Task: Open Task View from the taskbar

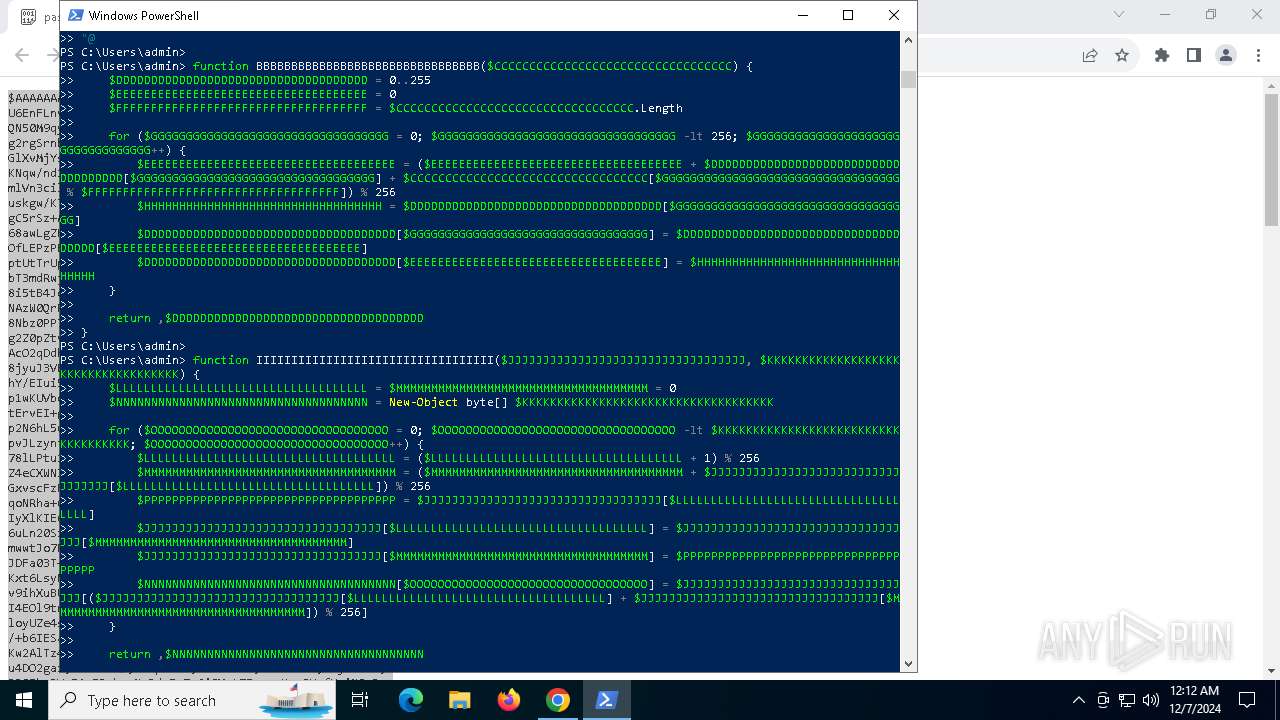Action: point(360,700)
